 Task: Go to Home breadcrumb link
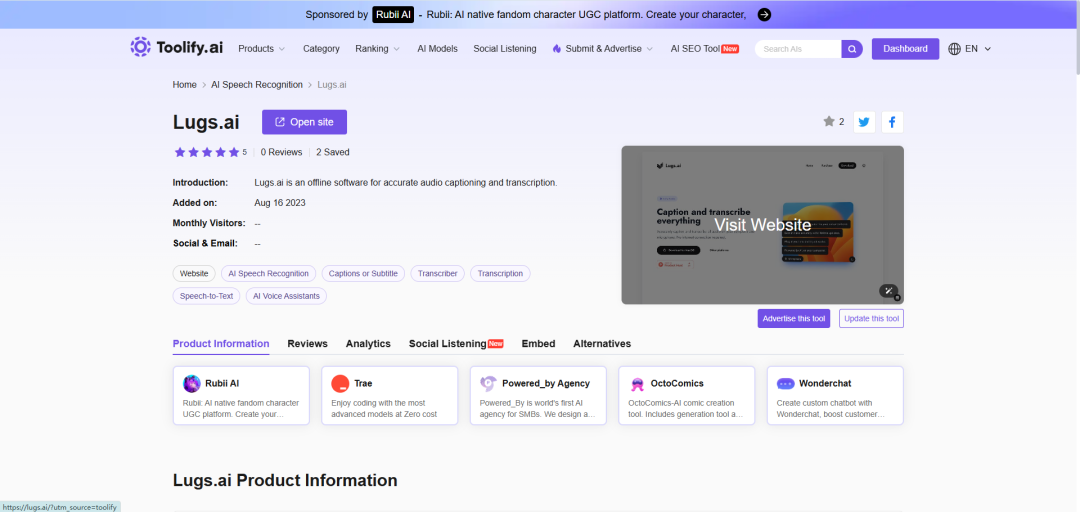coord(185,85)
